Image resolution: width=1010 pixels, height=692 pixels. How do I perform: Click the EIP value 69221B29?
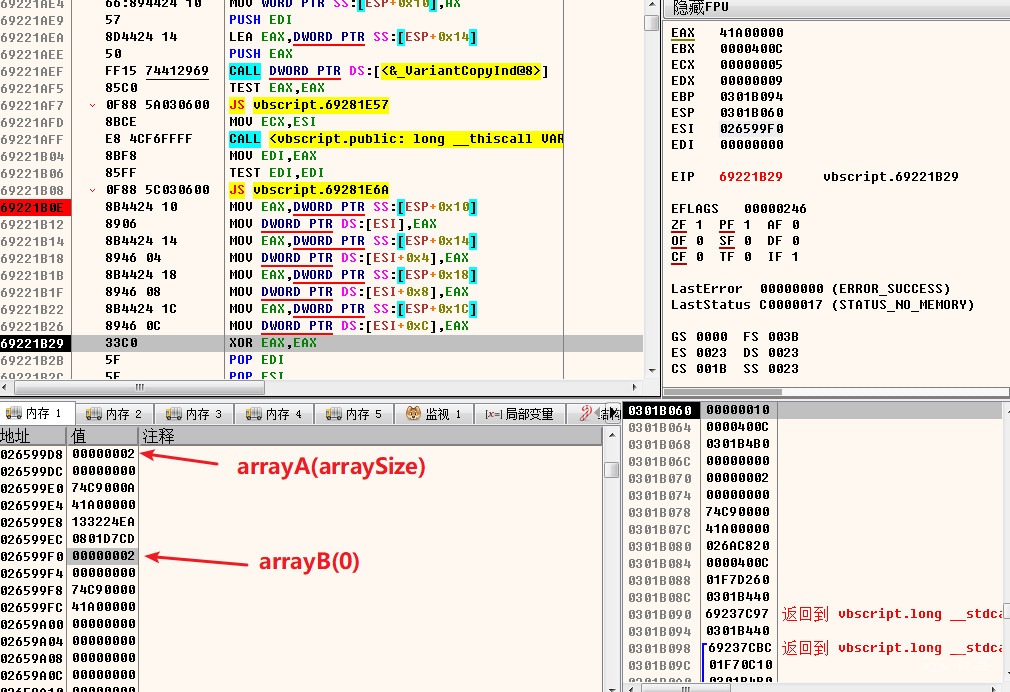[x=750, y=177]
